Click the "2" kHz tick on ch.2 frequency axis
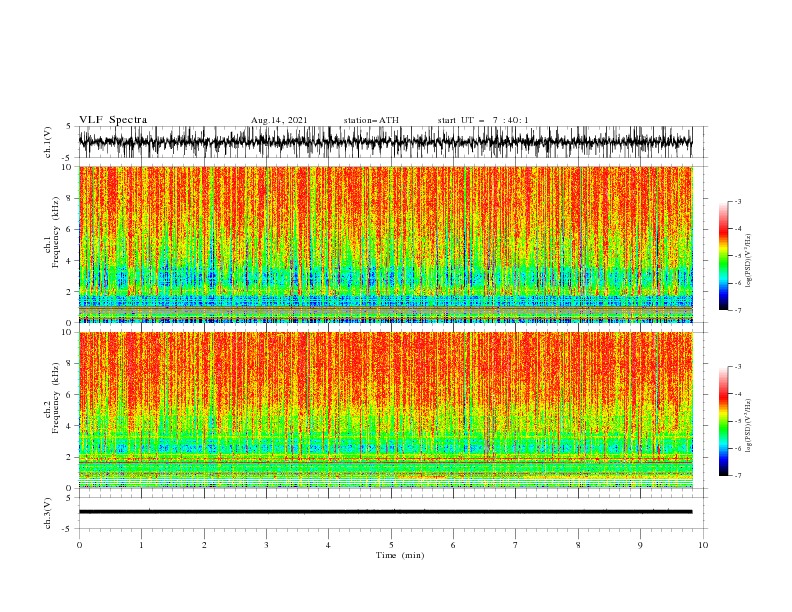The width and height of the screenshot is (792, 612). 69,457
